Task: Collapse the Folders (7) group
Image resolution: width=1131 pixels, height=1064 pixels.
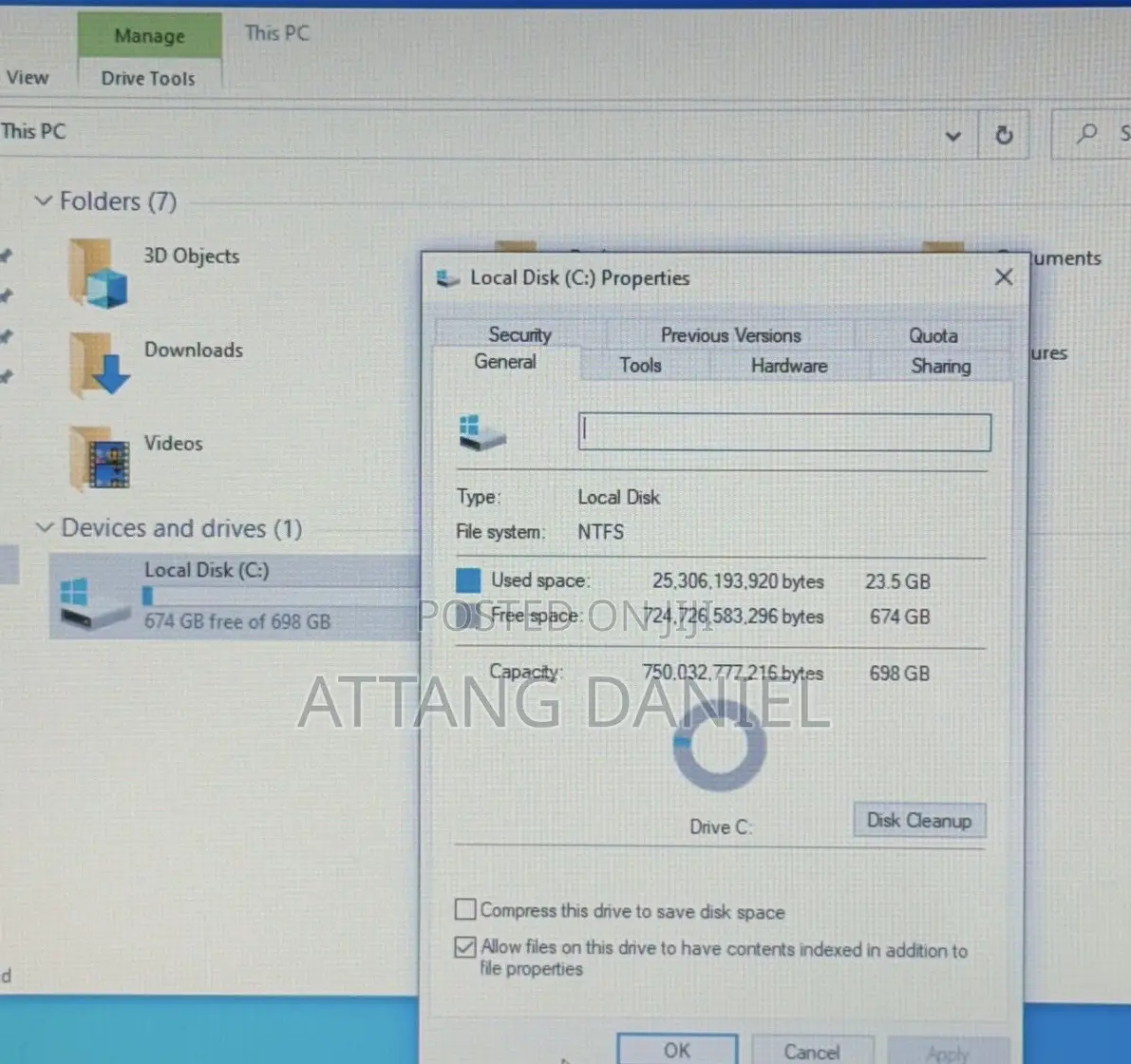Action: pos(44,200)
